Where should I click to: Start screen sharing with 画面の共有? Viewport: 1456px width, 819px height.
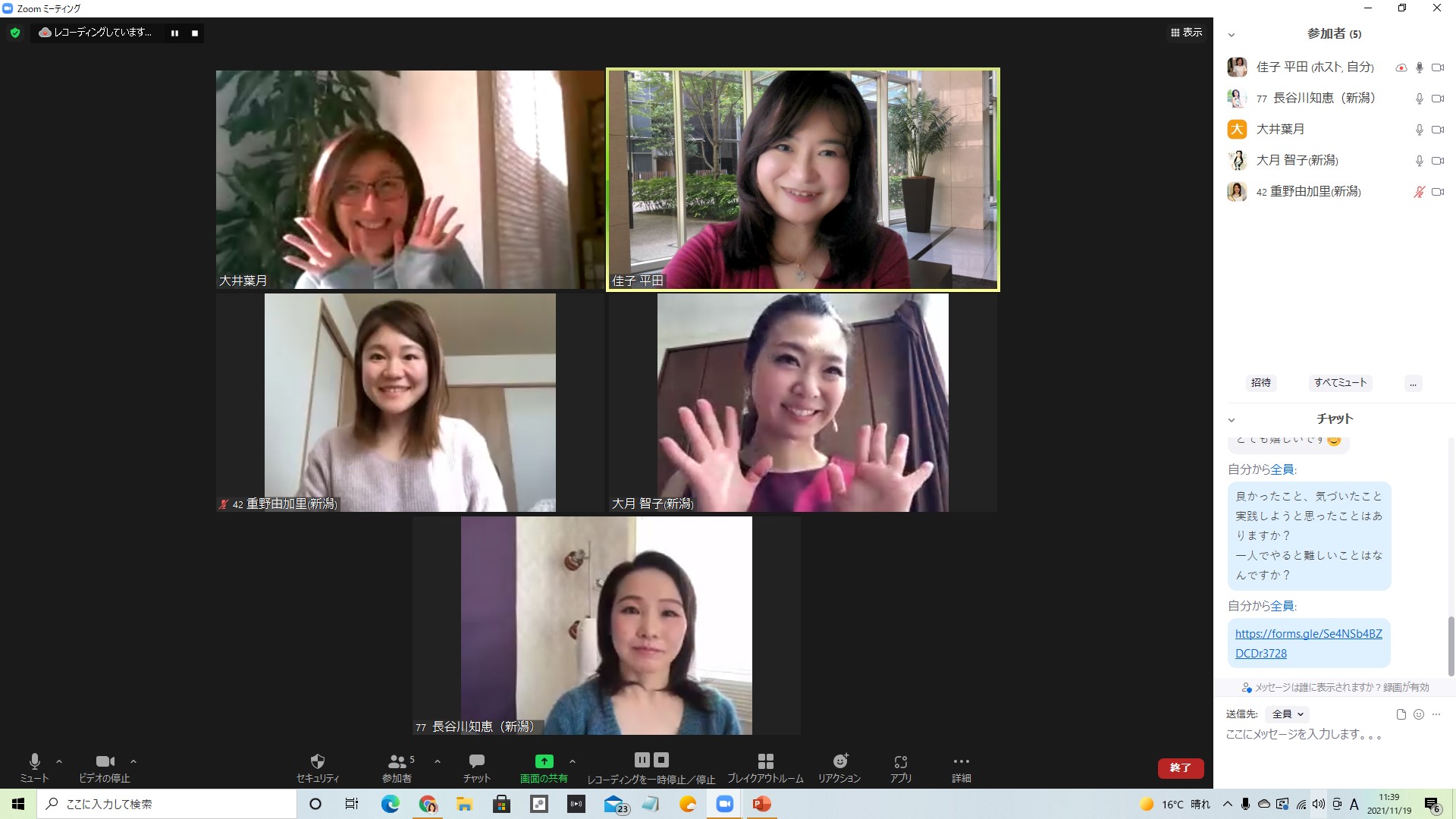coord(544,767)
